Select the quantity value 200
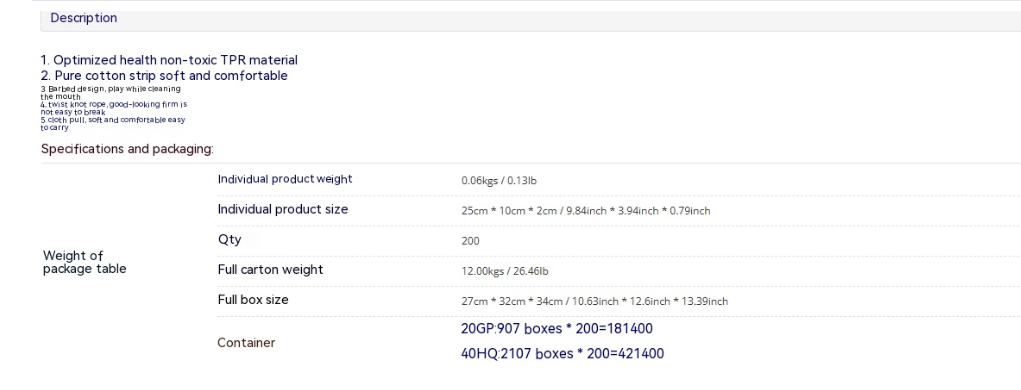1021x390 pixels. tap(470, 241)
